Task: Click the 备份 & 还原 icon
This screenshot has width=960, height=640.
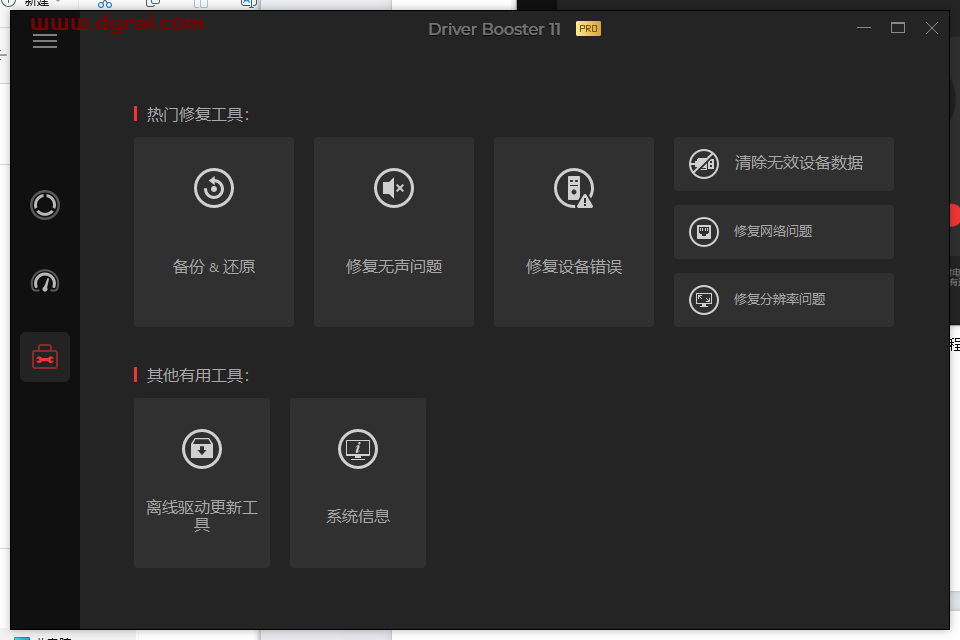Action: pyautogui.click(x=214, y=188)
